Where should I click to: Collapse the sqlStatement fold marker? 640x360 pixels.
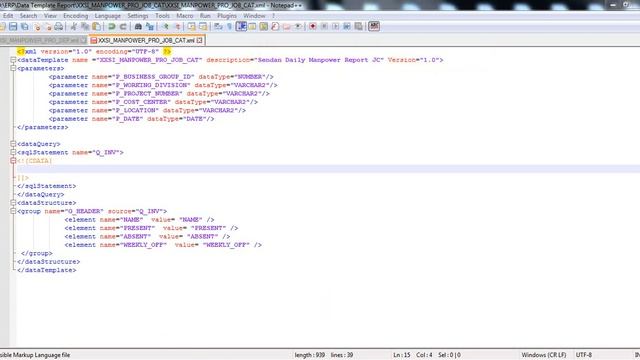13,152
